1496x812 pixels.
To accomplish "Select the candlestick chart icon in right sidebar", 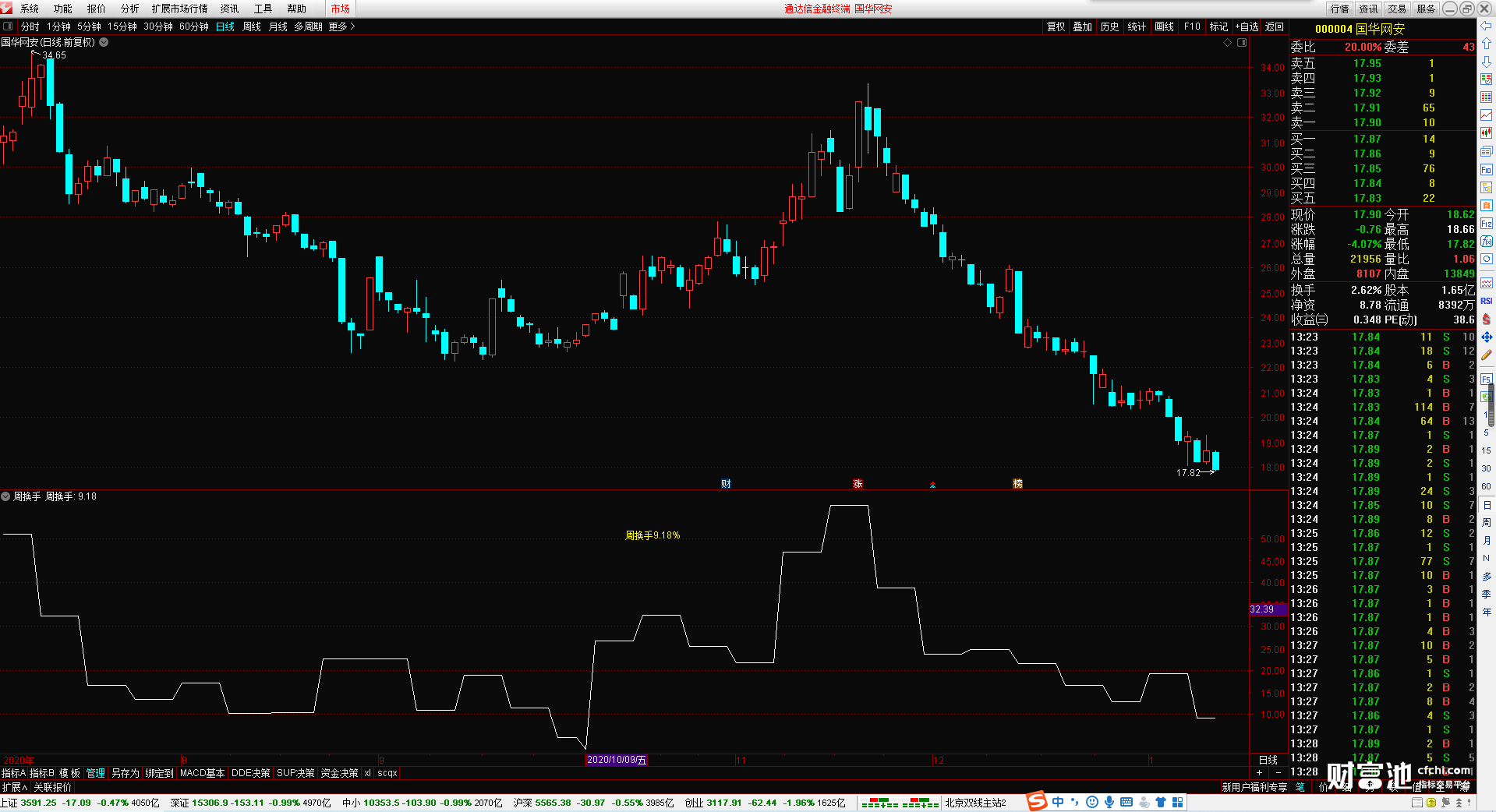I will 1486,133.
